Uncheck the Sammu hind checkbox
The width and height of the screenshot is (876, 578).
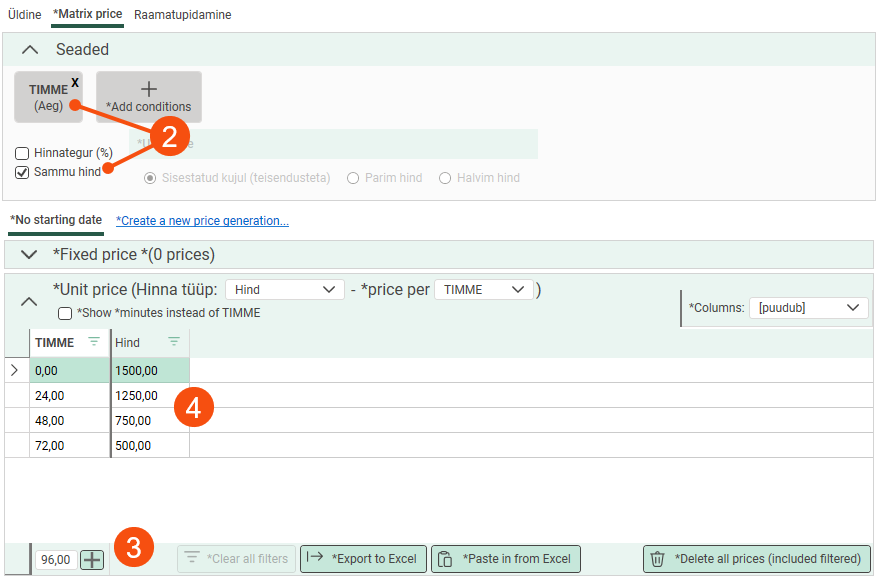[22, 172]
